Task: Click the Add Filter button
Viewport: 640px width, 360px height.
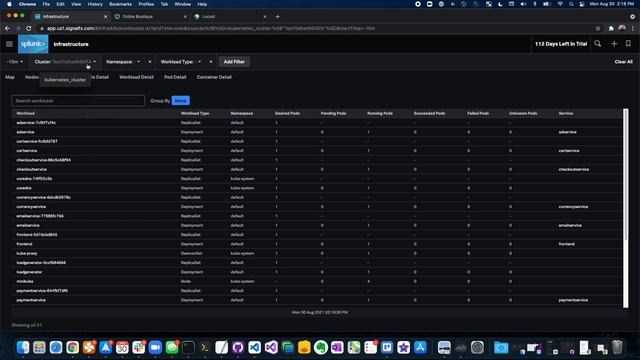Action: click(234, 62)
